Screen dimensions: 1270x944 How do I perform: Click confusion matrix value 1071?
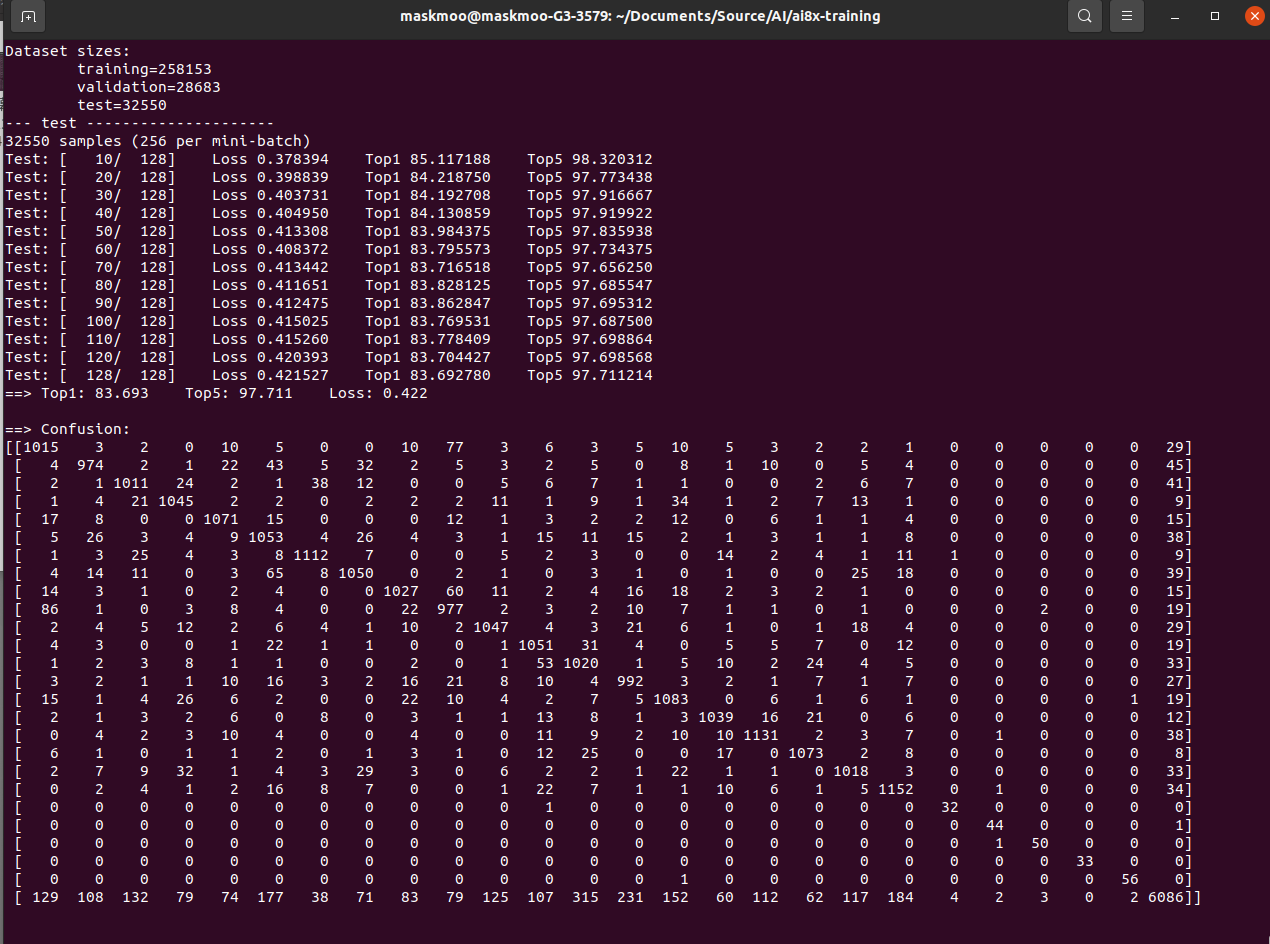[221, 519]
